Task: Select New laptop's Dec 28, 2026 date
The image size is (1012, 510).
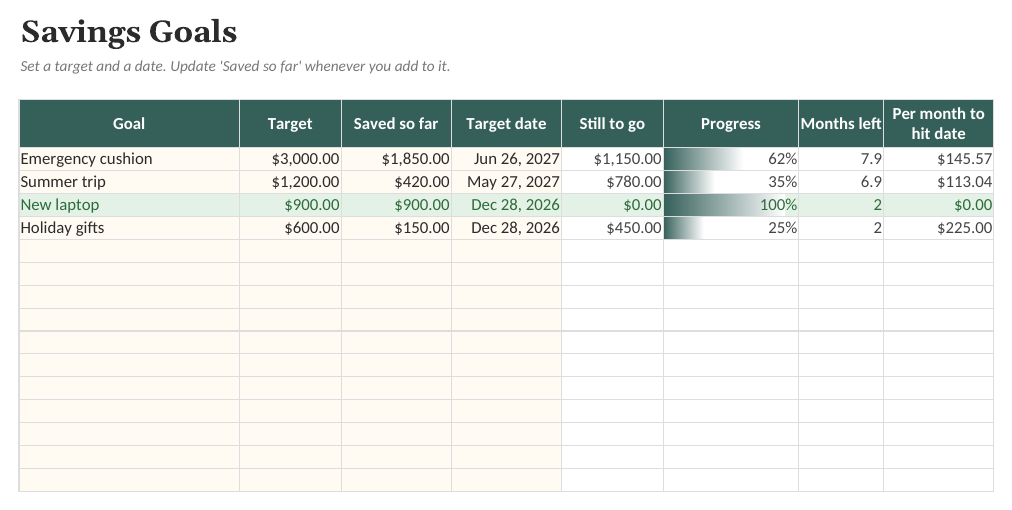Action: [x=507, y=205]
